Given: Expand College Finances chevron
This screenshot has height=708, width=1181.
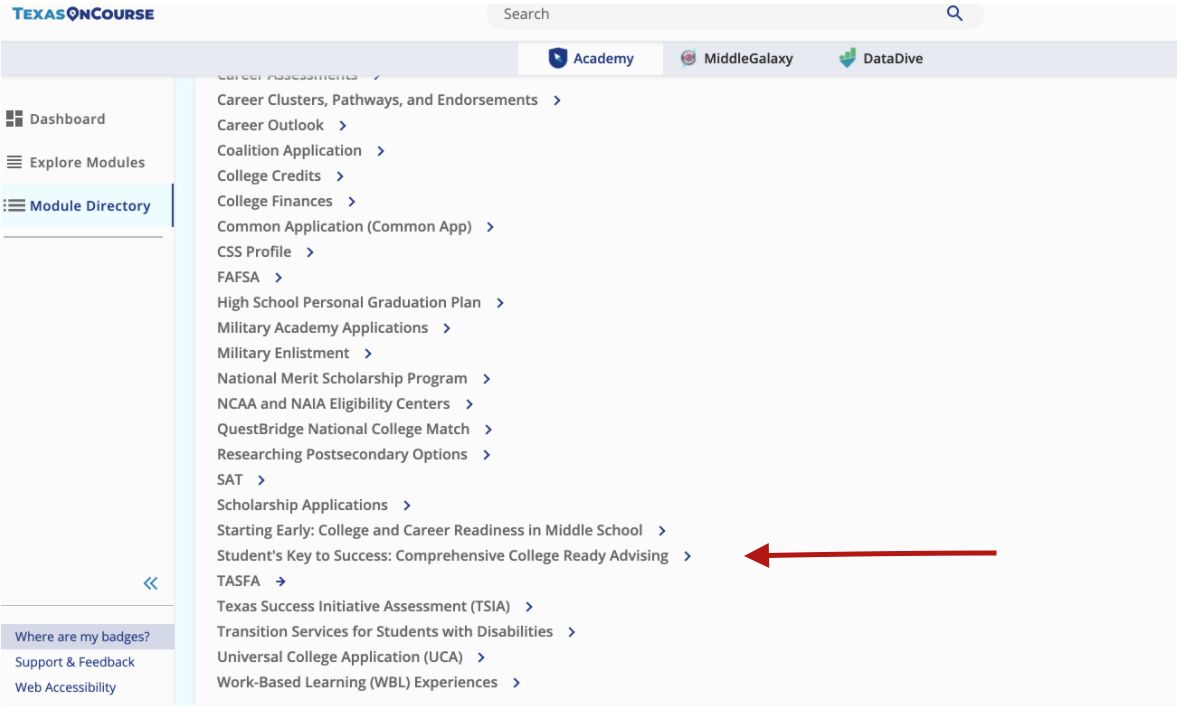Looking at the screenshot, I should pos(351,202).
